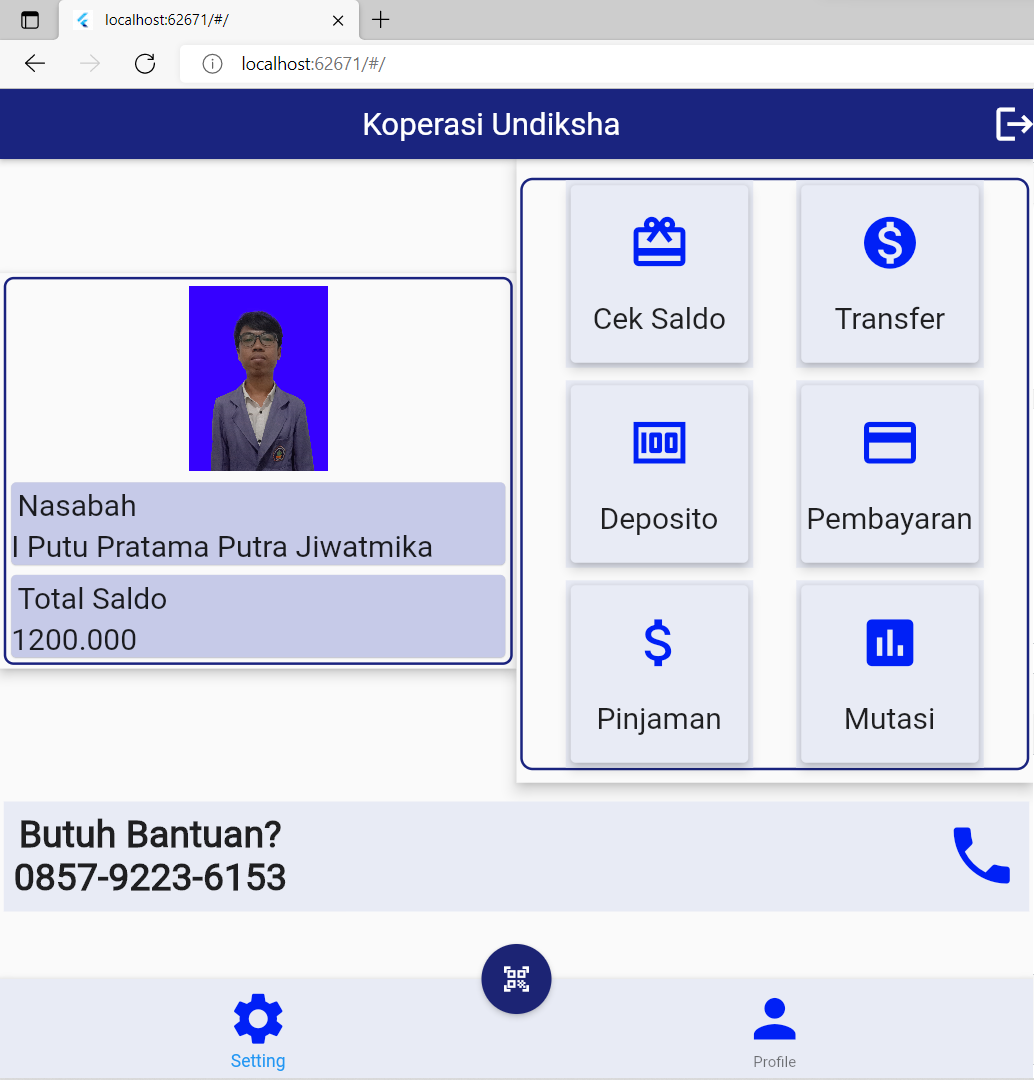The width and height of the screenshot is (1034, 1080).
Task: Switch to the Profile tab
Action: point(774,1035)
